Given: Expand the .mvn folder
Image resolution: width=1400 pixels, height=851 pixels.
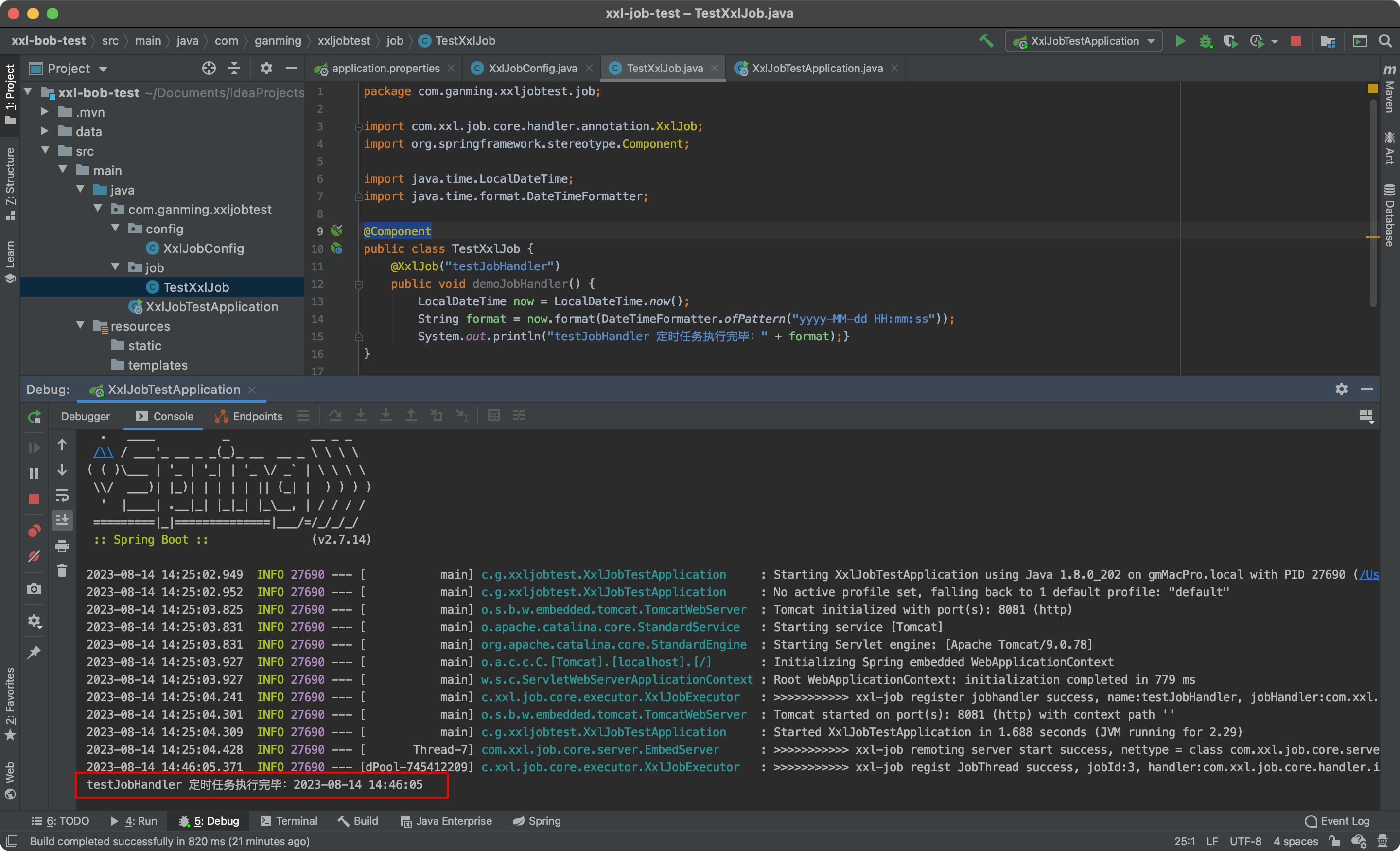Looking at the screenshot, I should click(x=44, y=111).
